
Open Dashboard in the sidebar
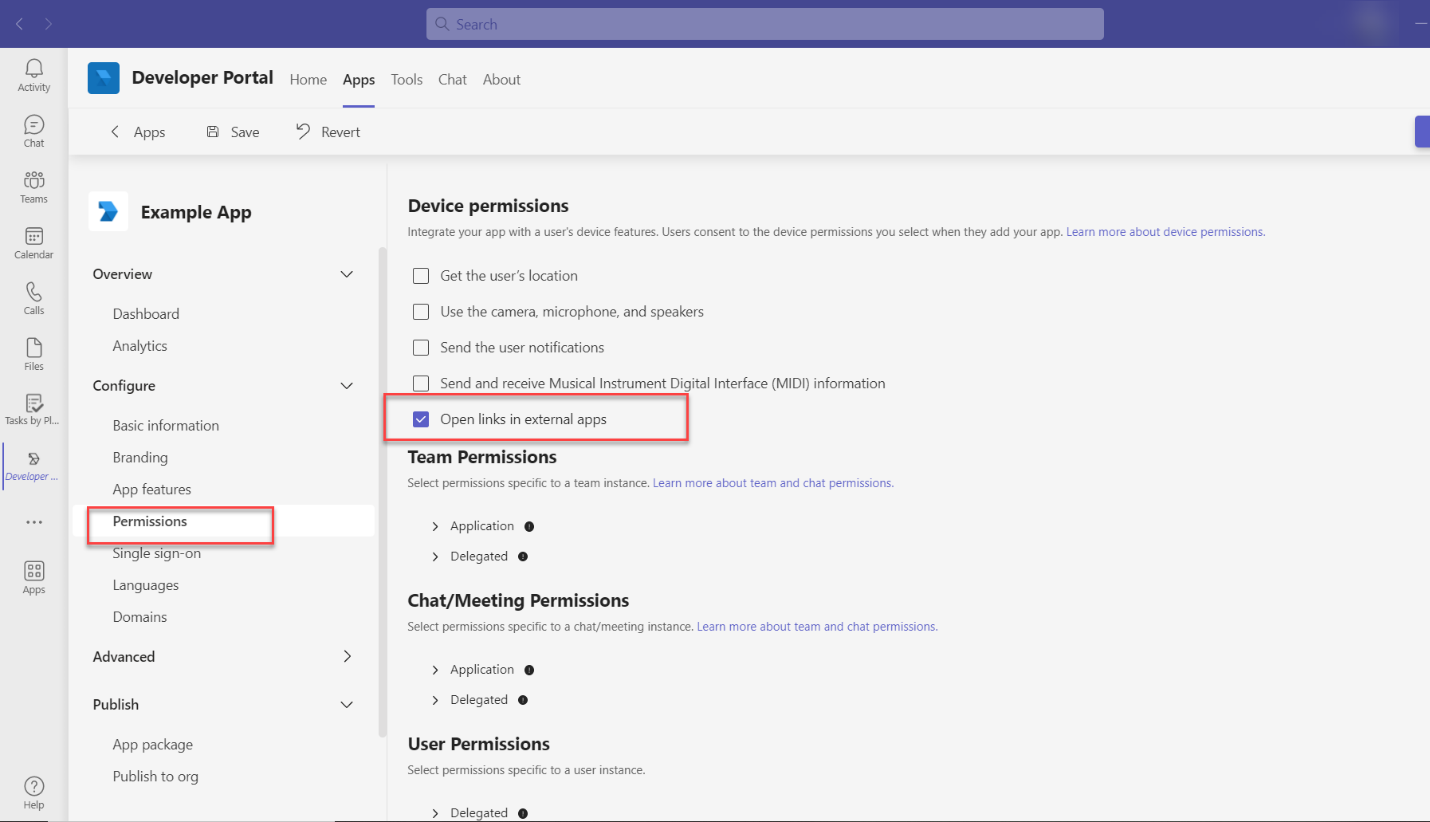click(x=146, y=314)
